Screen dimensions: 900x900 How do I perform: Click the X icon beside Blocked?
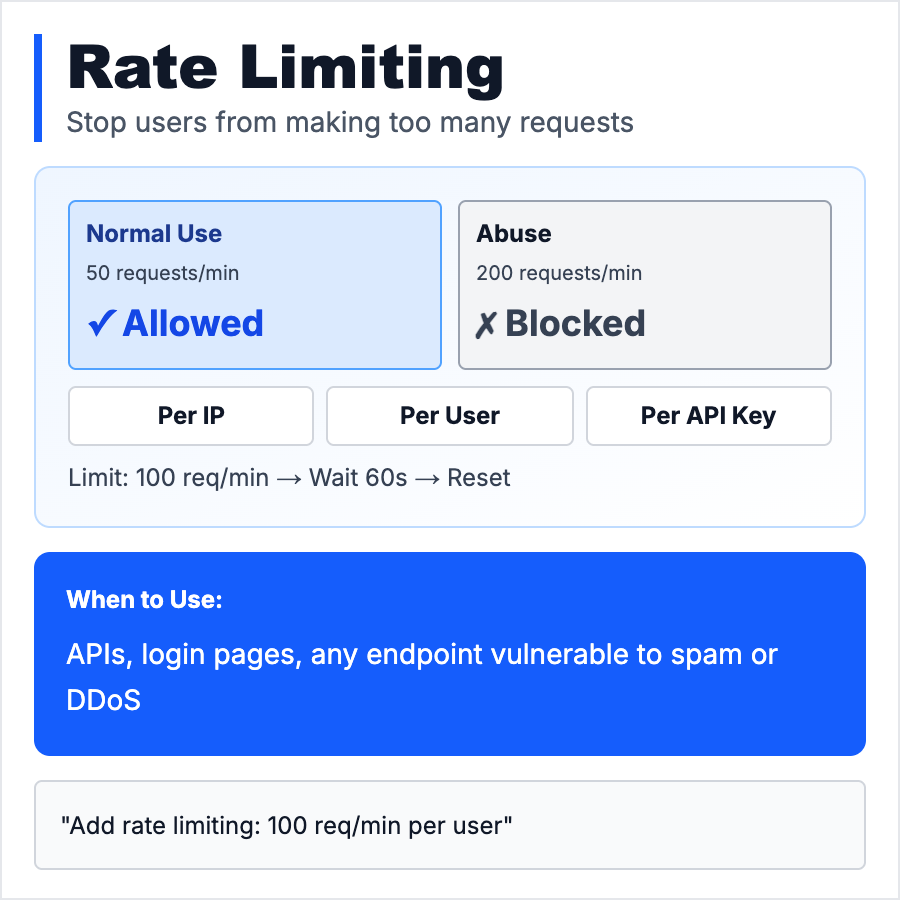tap(486, 325)
